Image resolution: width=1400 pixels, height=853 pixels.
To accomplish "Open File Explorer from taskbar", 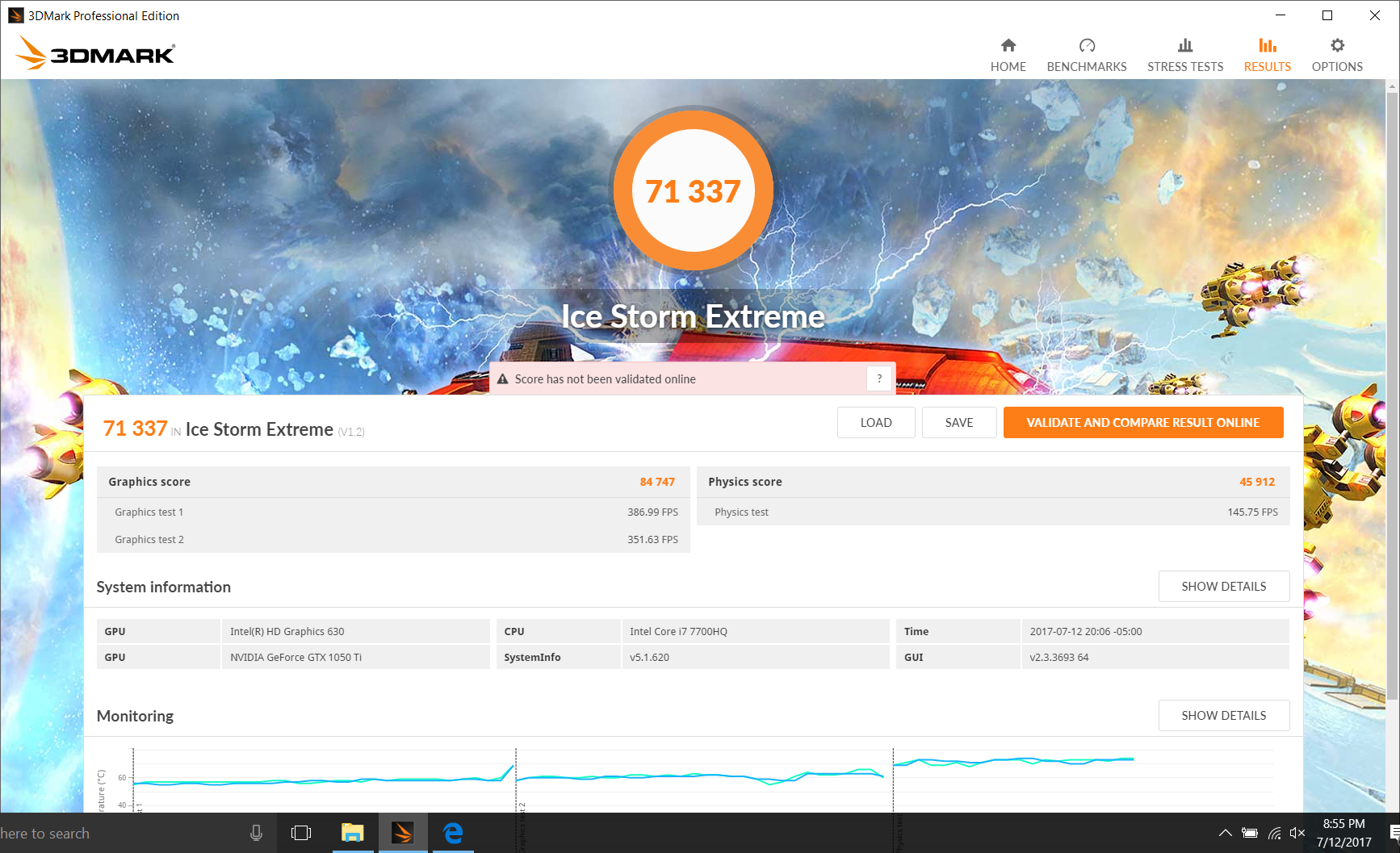I will click(x=353, y=833).
